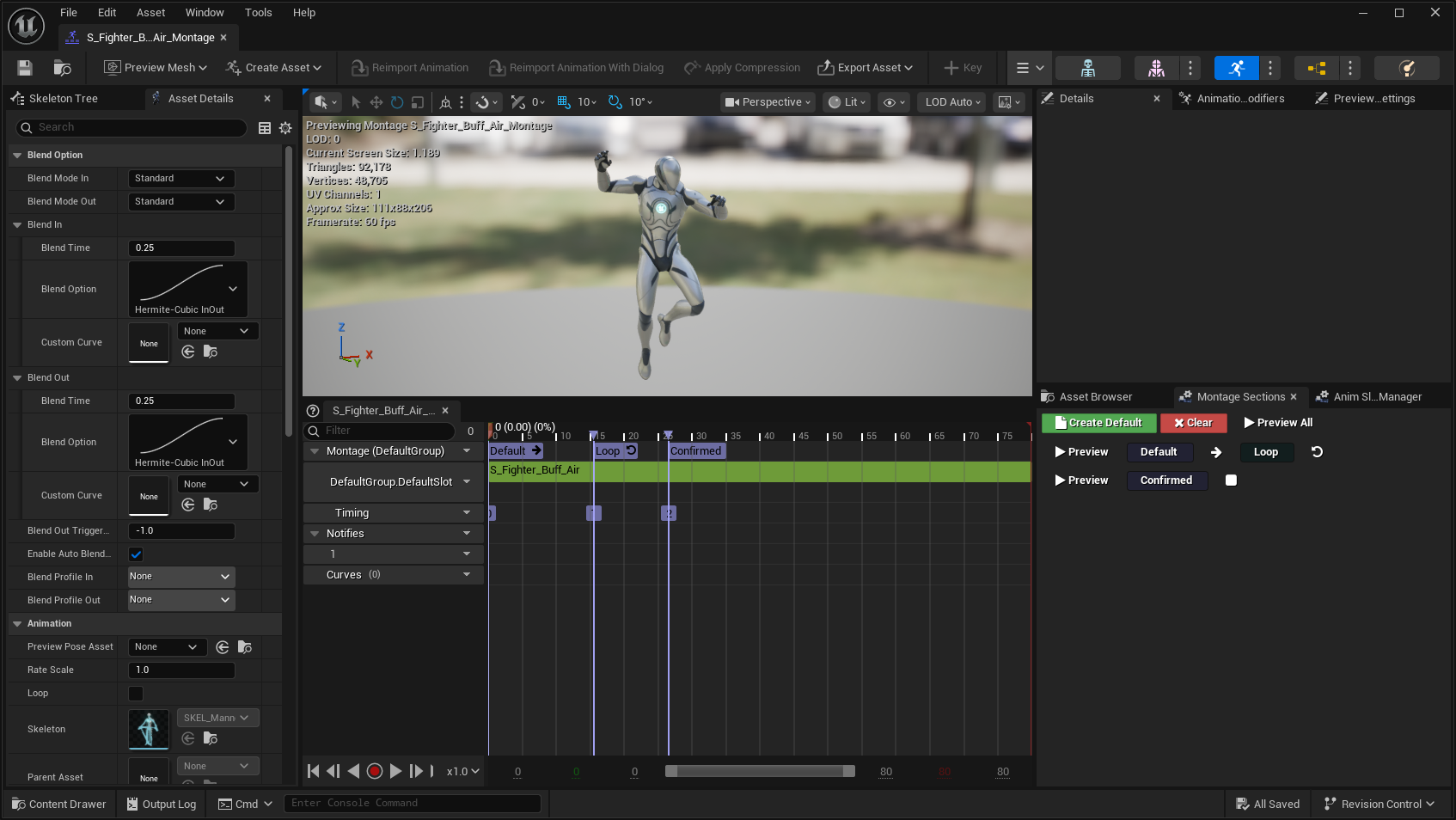Screen dimensions: 1456x820
Task: Click the Confirmed section marker in timeline
Action: (696, 451)
